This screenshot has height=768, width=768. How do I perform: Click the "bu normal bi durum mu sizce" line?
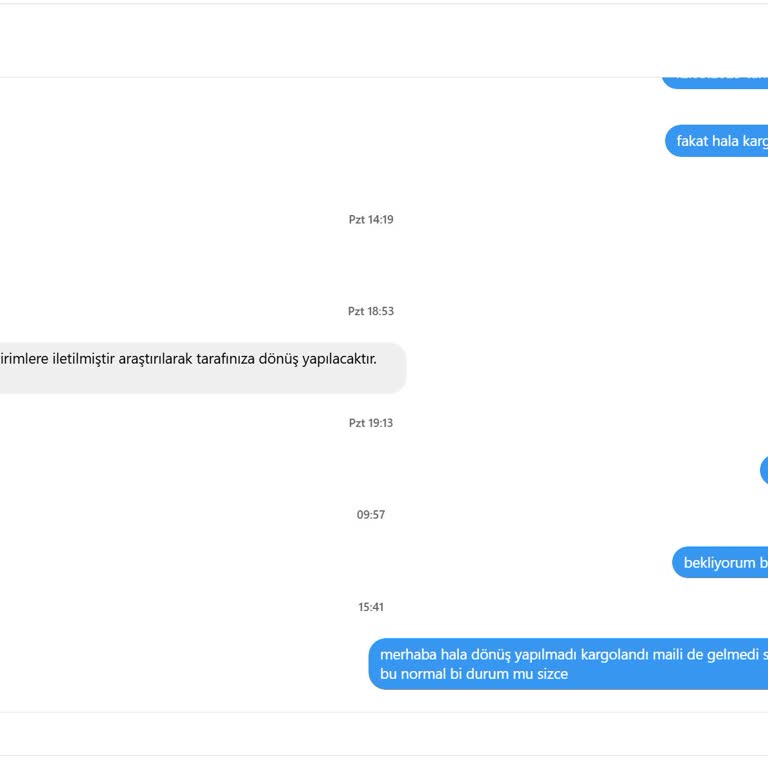[x=474, y=674]
